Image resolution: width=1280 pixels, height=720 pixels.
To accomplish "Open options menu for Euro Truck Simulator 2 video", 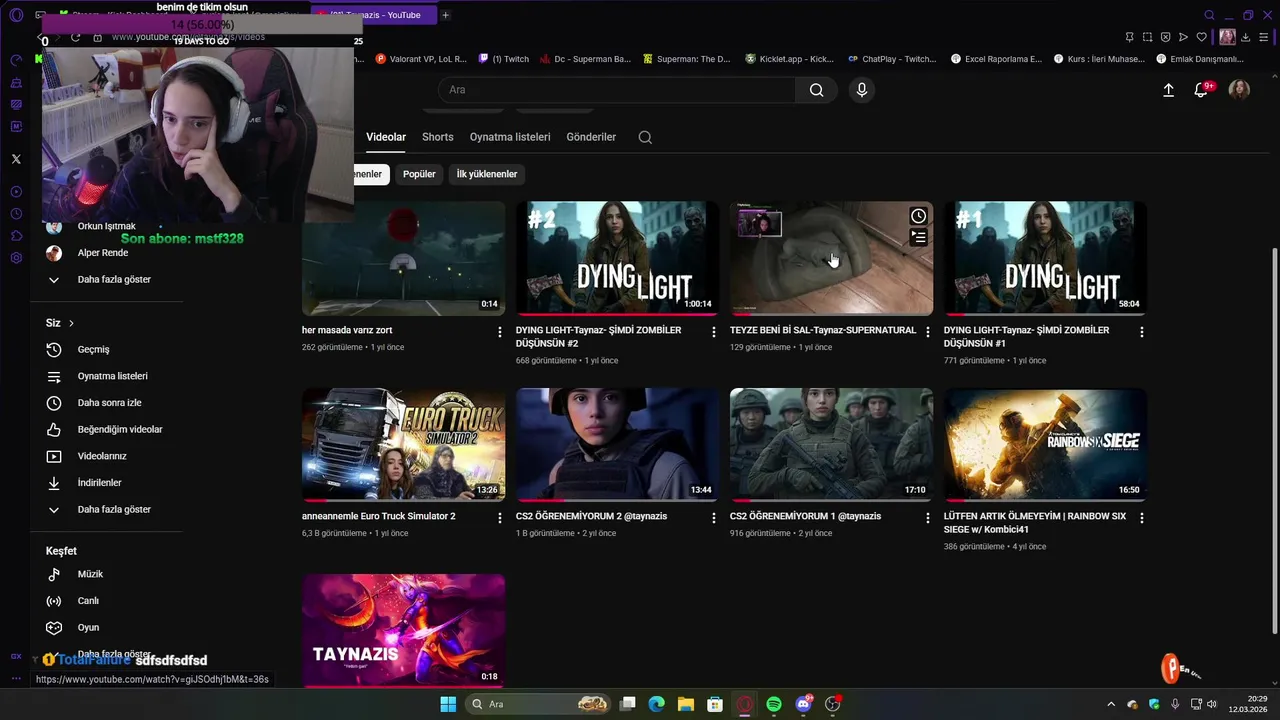I will coord(500,518).
